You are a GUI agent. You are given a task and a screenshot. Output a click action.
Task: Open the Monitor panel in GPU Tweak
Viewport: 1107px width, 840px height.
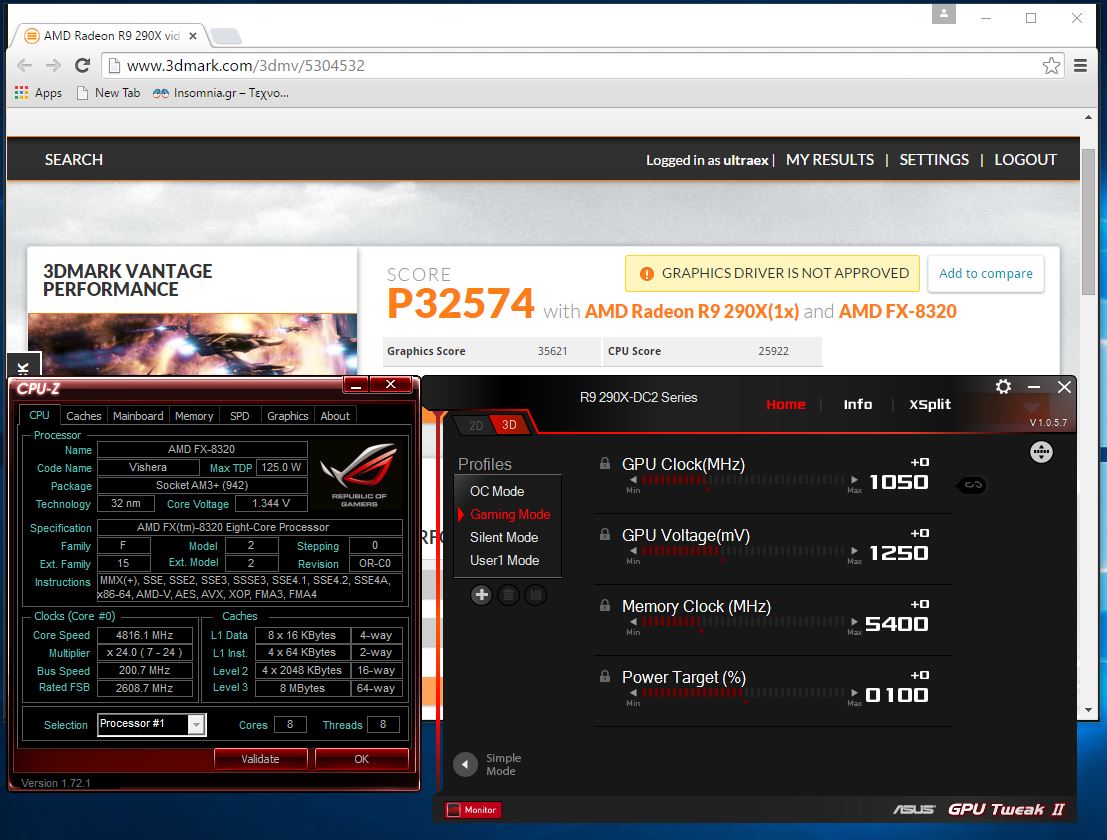click(473, 810)
